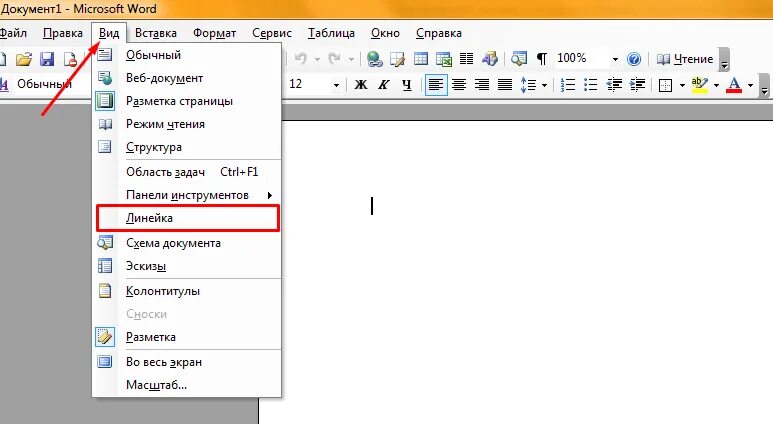Increase the paragraph indent
Viewport: 773px width, 424px height.
pos(637,85)
